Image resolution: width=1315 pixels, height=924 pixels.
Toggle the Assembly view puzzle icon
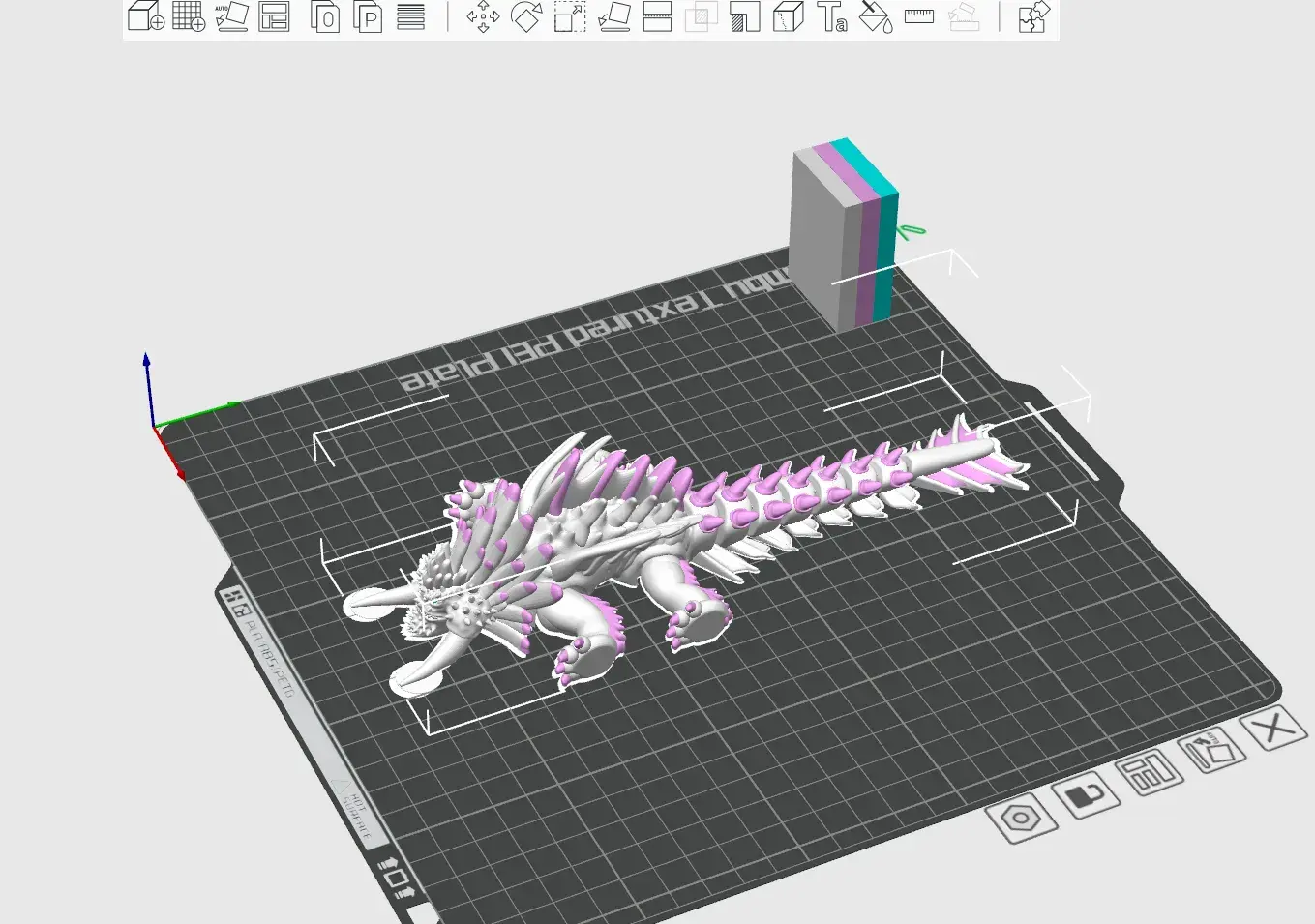point(1033,16)
